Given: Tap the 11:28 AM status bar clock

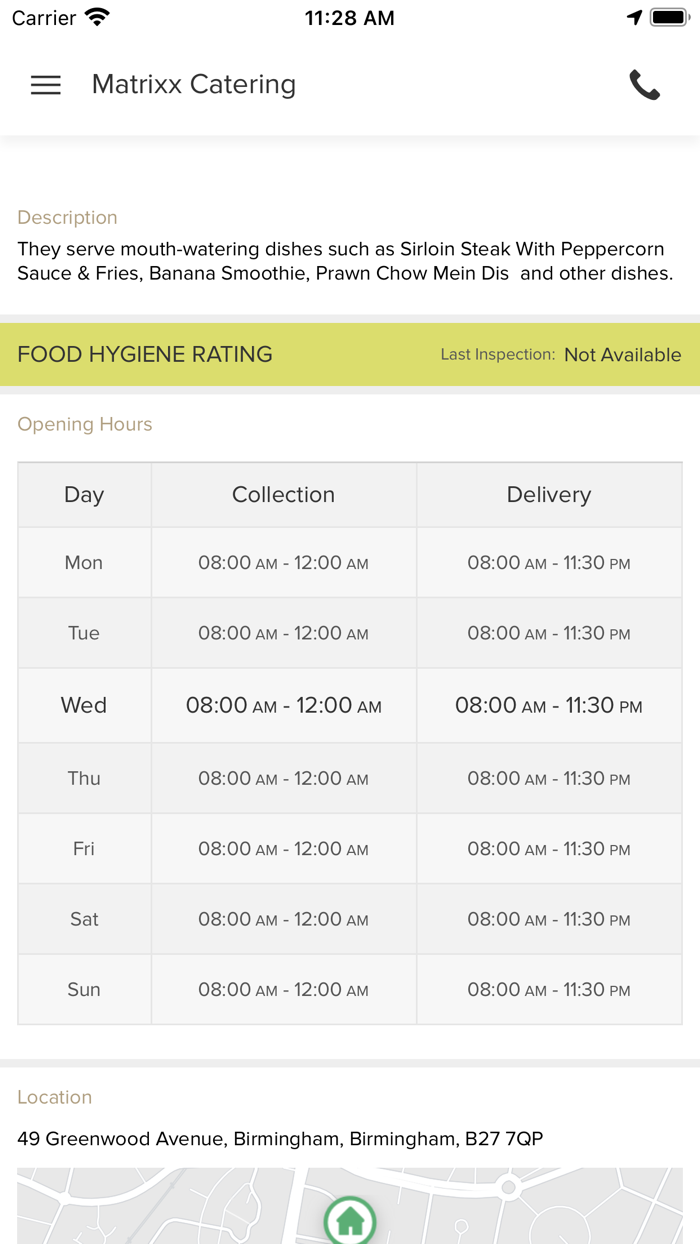Looking at the screenshot, I should click(x=349, y=15).
